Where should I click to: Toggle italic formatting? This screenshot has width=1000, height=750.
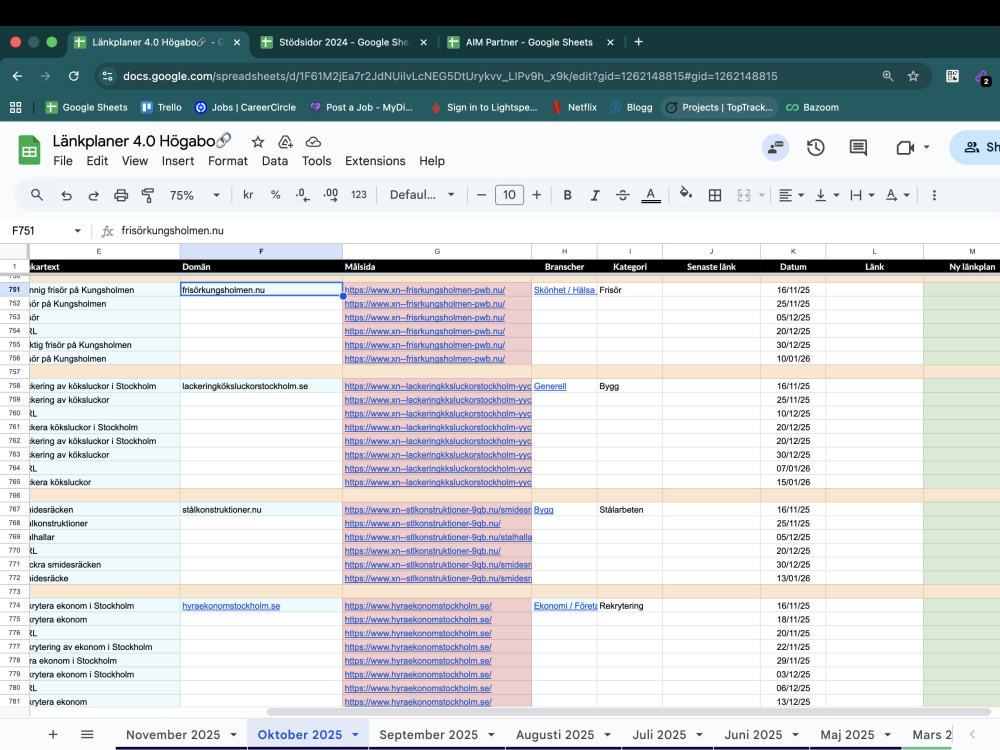pos(594,195)
